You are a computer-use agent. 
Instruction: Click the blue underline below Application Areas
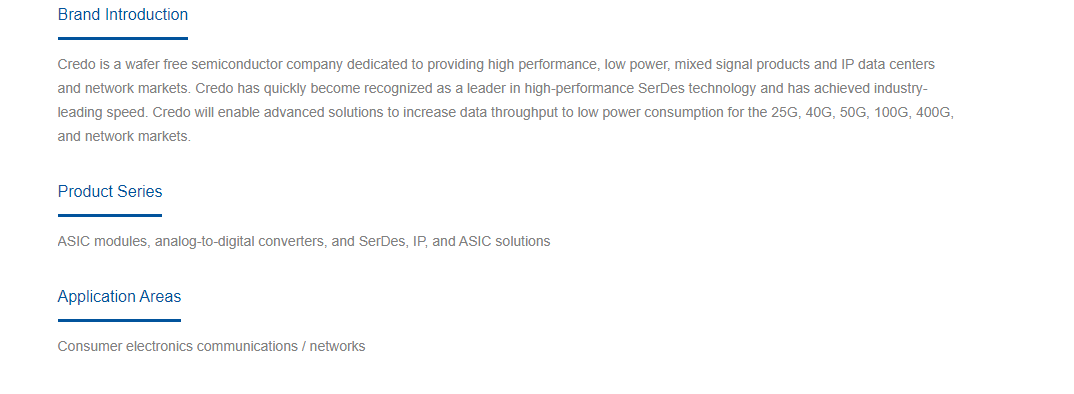coord(119,320)
